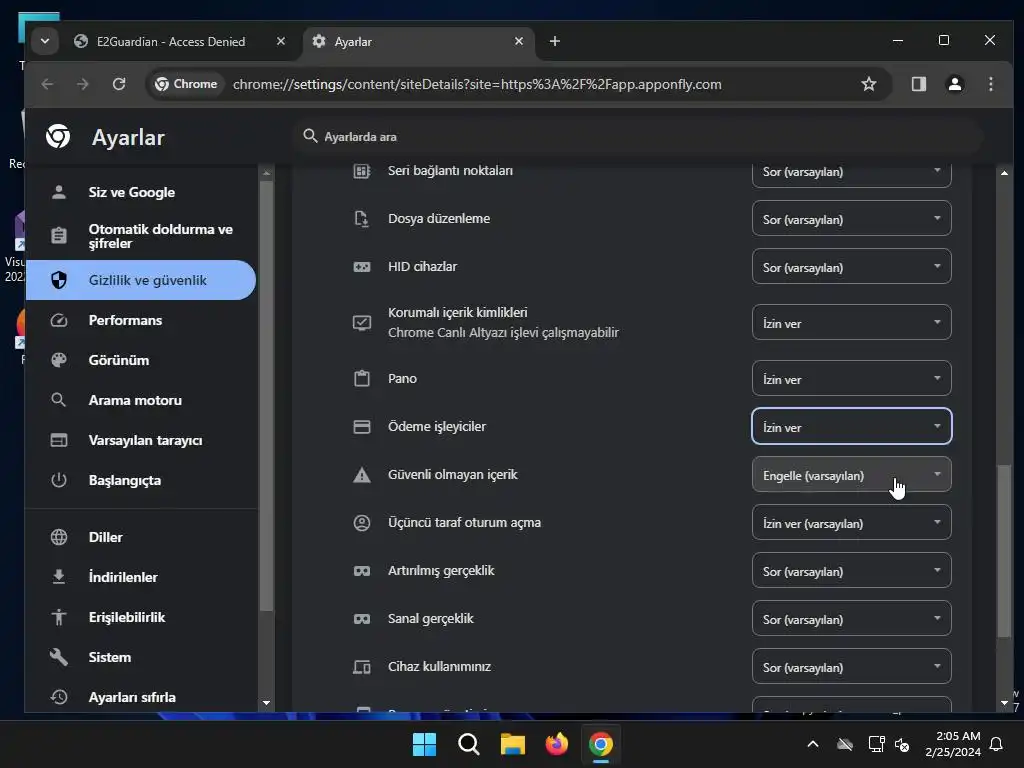The width and height of the screenshot is (1024, 768).
Task: Open the Pano permission dropdown
Action: (852, 379)
